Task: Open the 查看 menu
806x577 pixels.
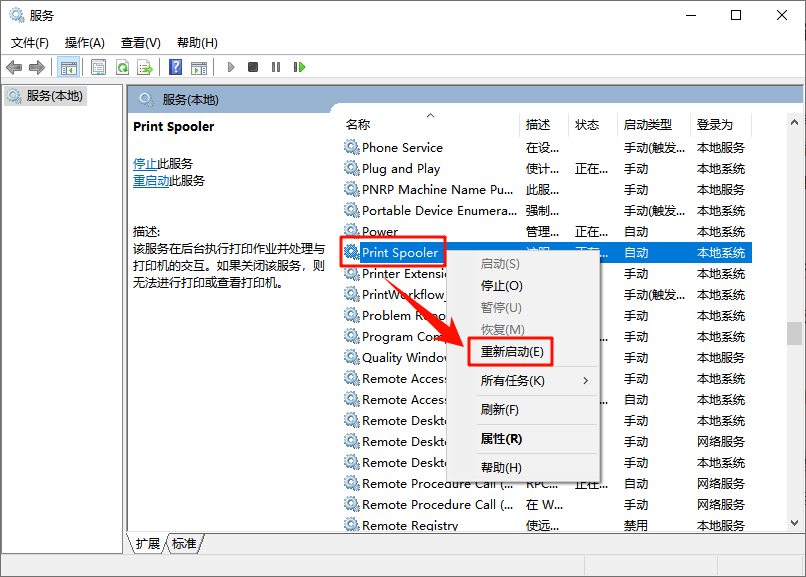Action: 140,42
